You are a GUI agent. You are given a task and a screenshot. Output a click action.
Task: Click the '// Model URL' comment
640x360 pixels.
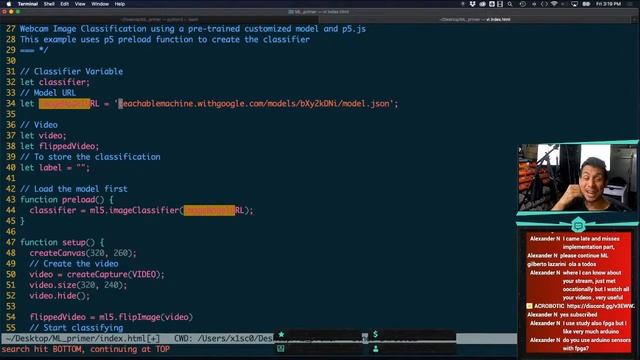(48, 93)
